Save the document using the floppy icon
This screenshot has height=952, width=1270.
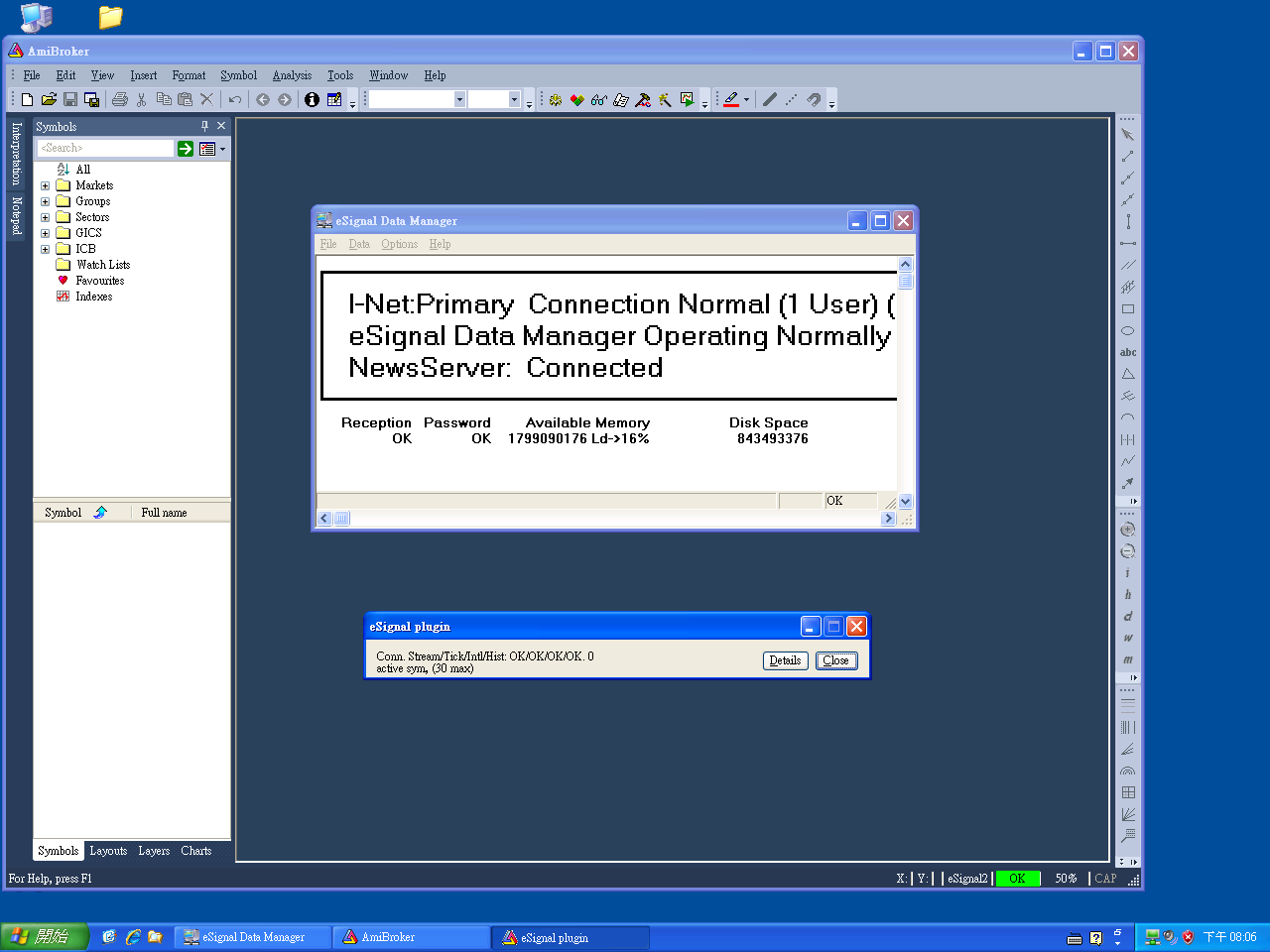click(x=70, y=99)
